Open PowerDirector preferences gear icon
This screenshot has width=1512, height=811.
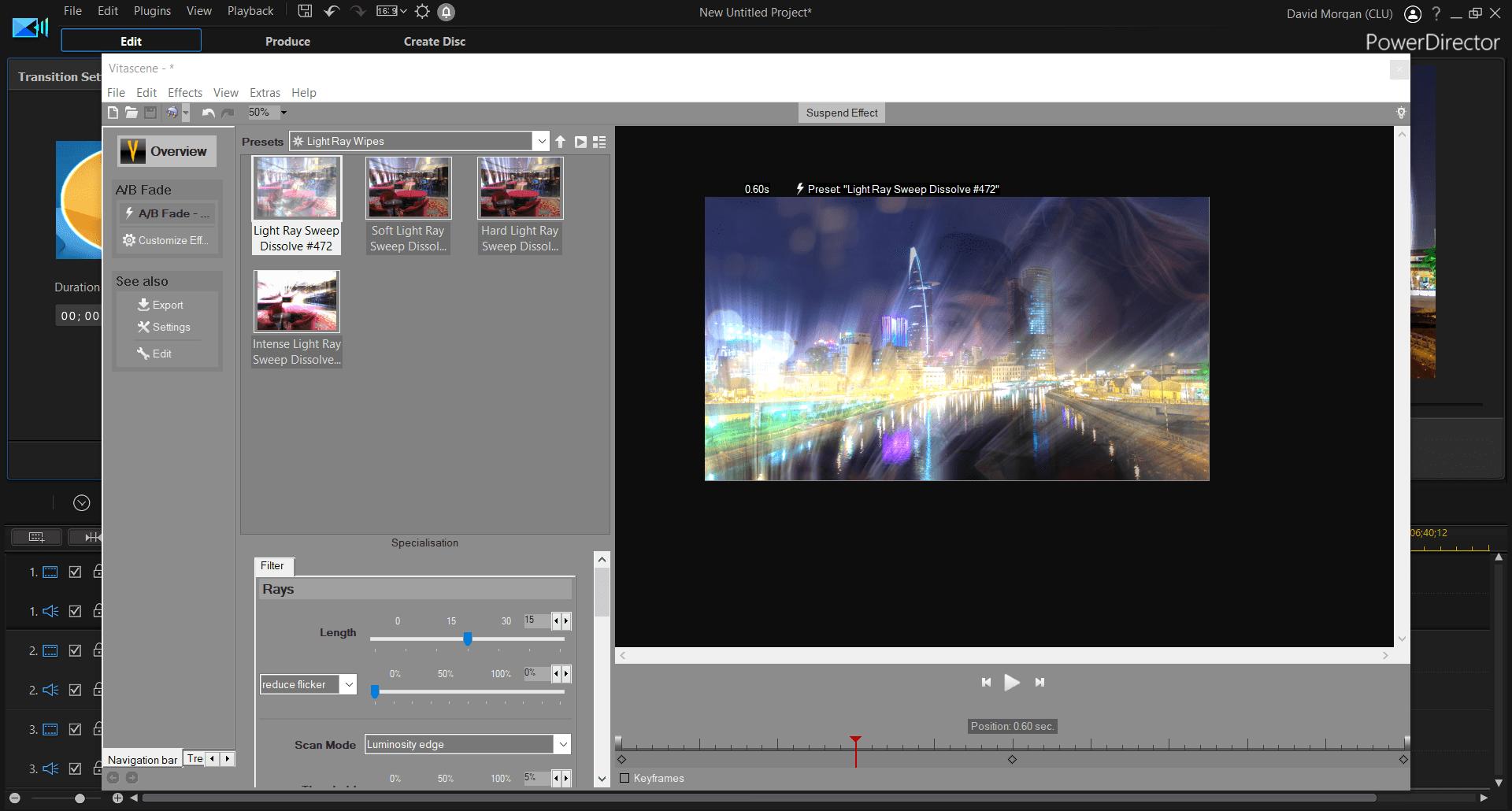422,11
